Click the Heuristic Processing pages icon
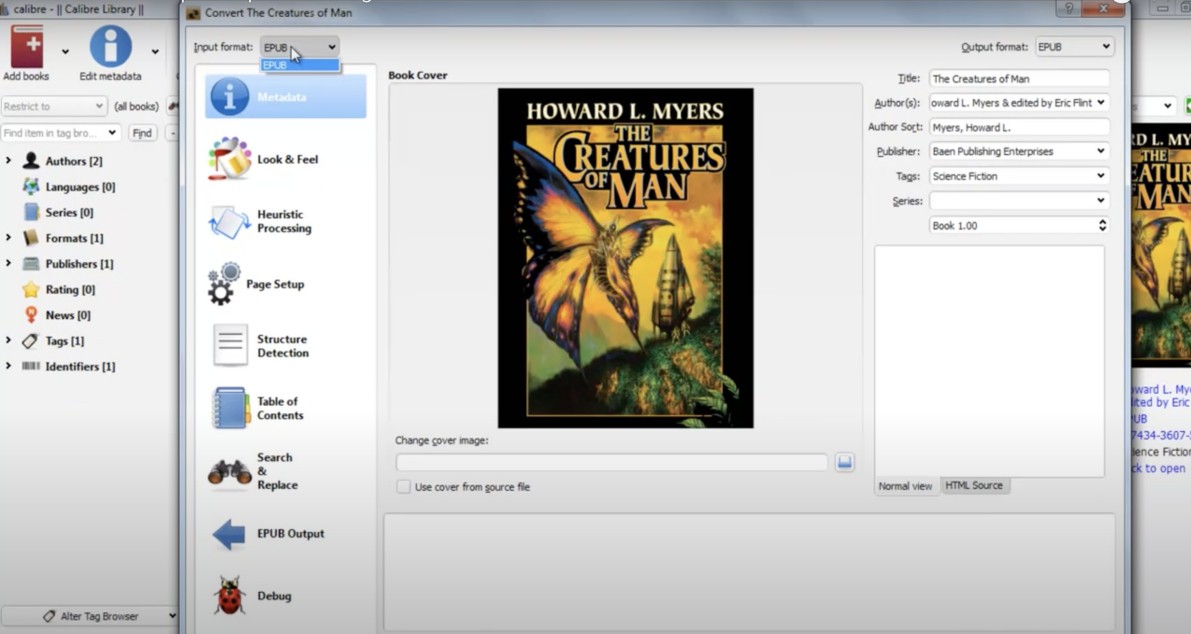 coord(229,222)
